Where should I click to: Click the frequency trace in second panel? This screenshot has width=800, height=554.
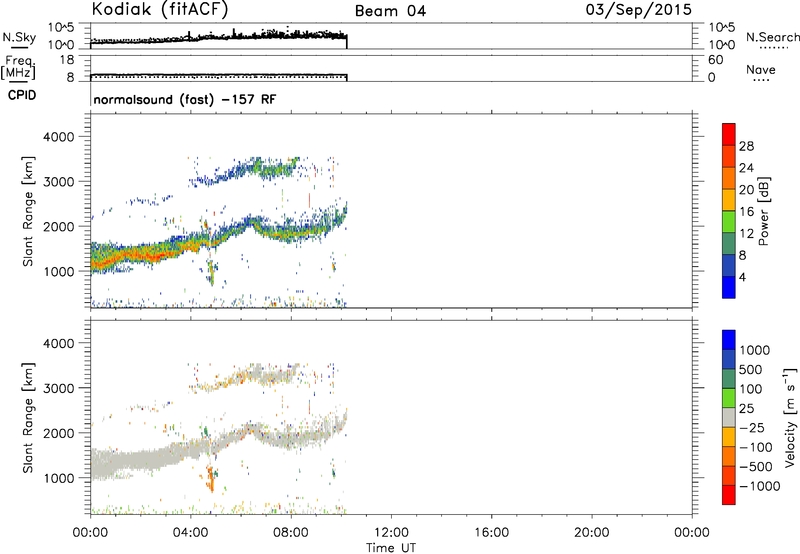pyautogui.click(x=218, y=76)
